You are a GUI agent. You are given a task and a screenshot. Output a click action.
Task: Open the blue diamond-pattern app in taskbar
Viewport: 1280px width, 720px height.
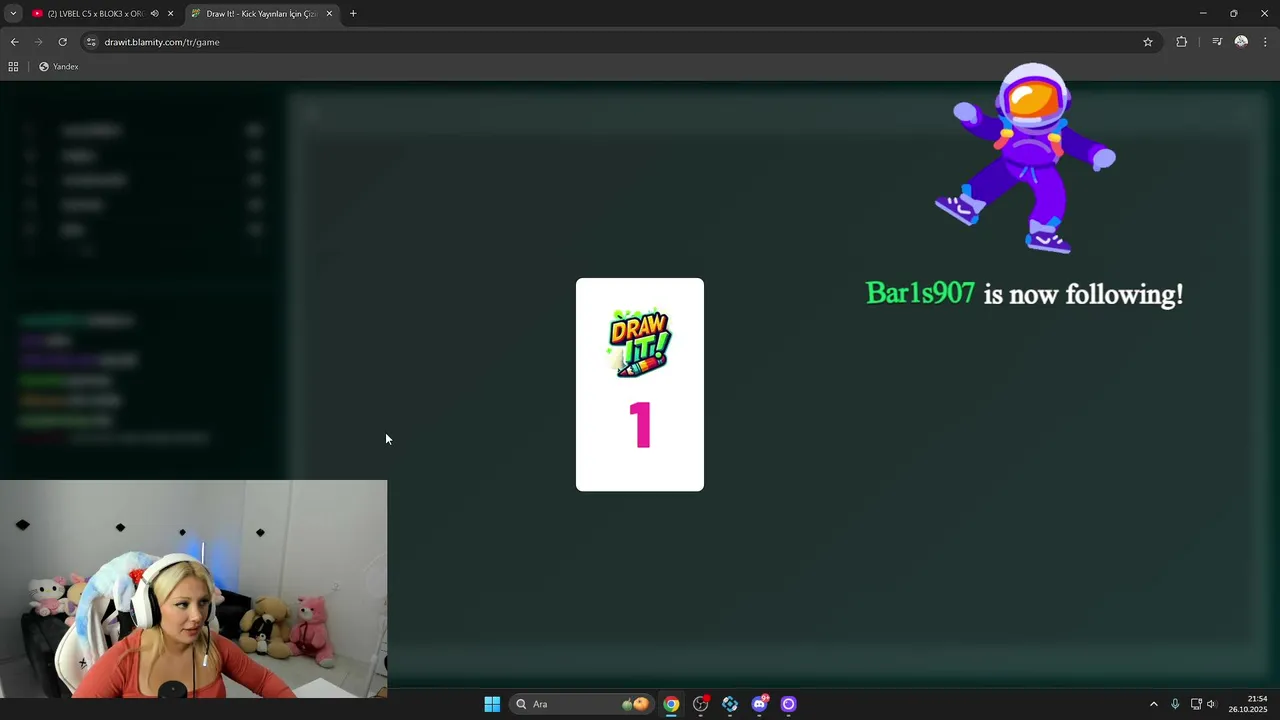point(730,704)
